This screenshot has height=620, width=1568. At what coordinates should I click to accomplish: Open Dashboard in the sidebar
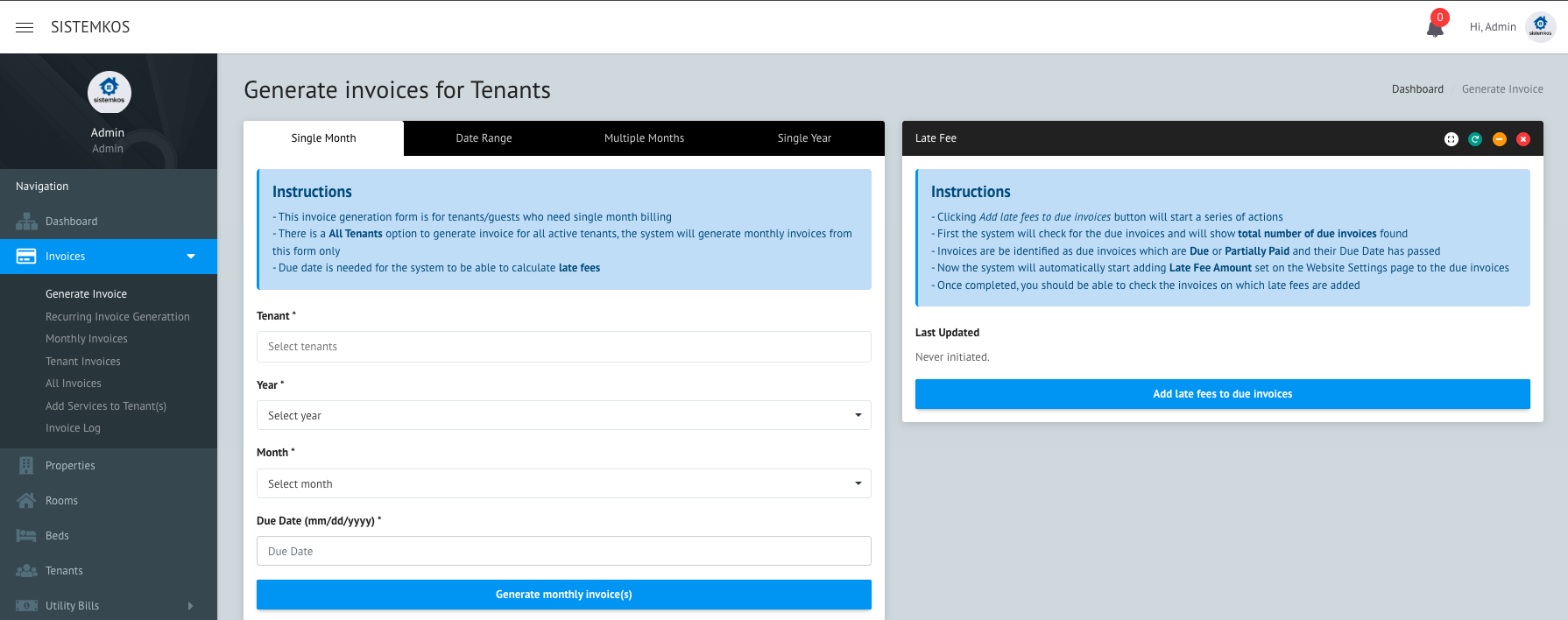(x=109, y=222)
